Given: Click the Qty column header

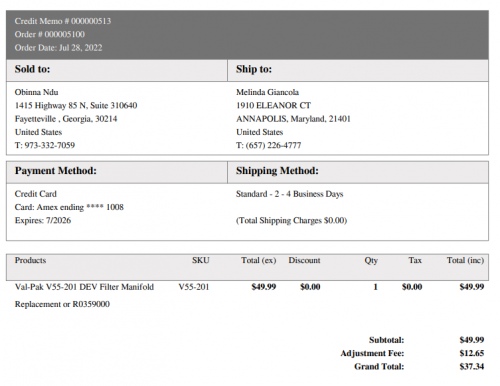Looking at the screenshot, I should click(371, 260).
